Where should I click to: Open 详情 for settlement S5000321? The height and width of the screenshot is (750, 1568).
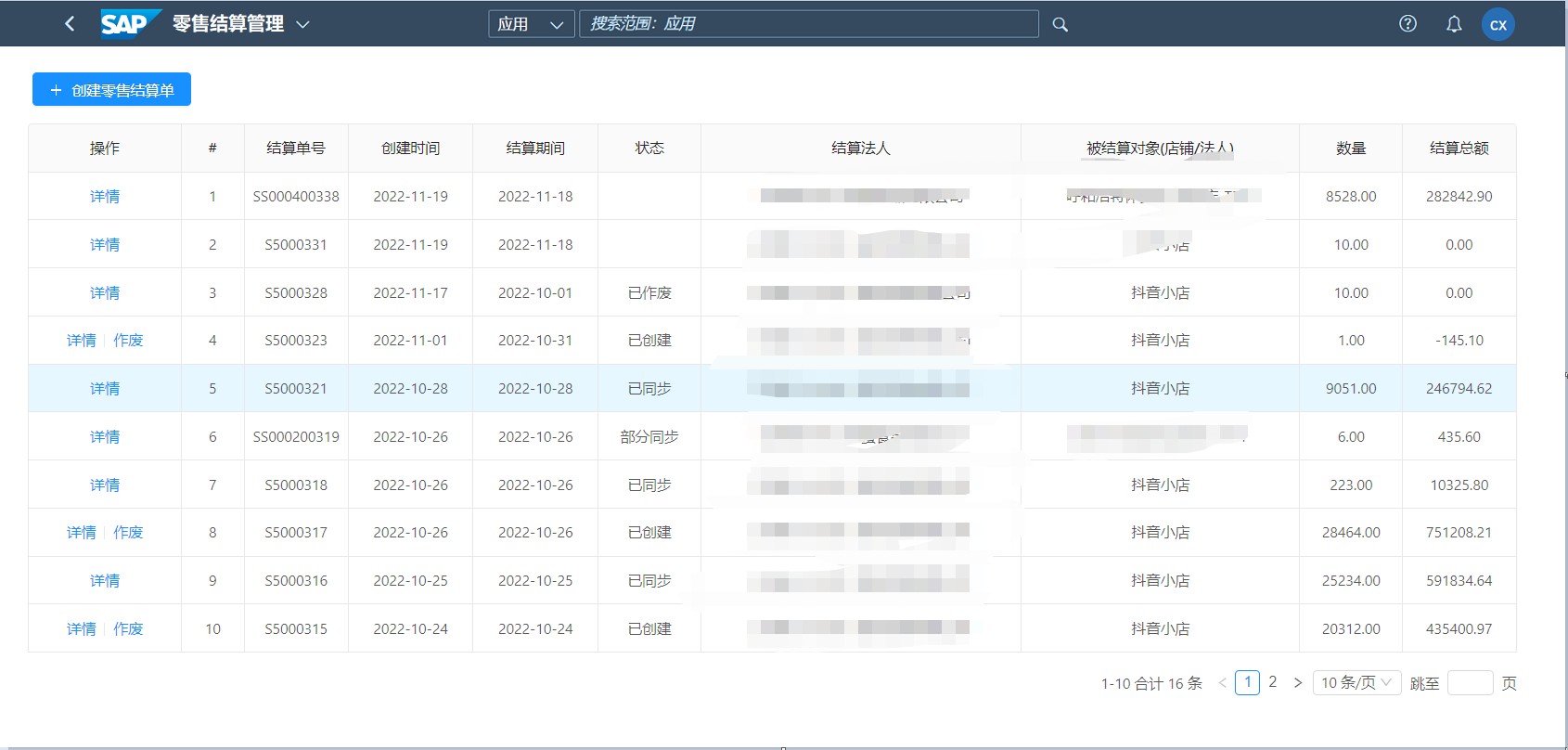tap(105, 389)
